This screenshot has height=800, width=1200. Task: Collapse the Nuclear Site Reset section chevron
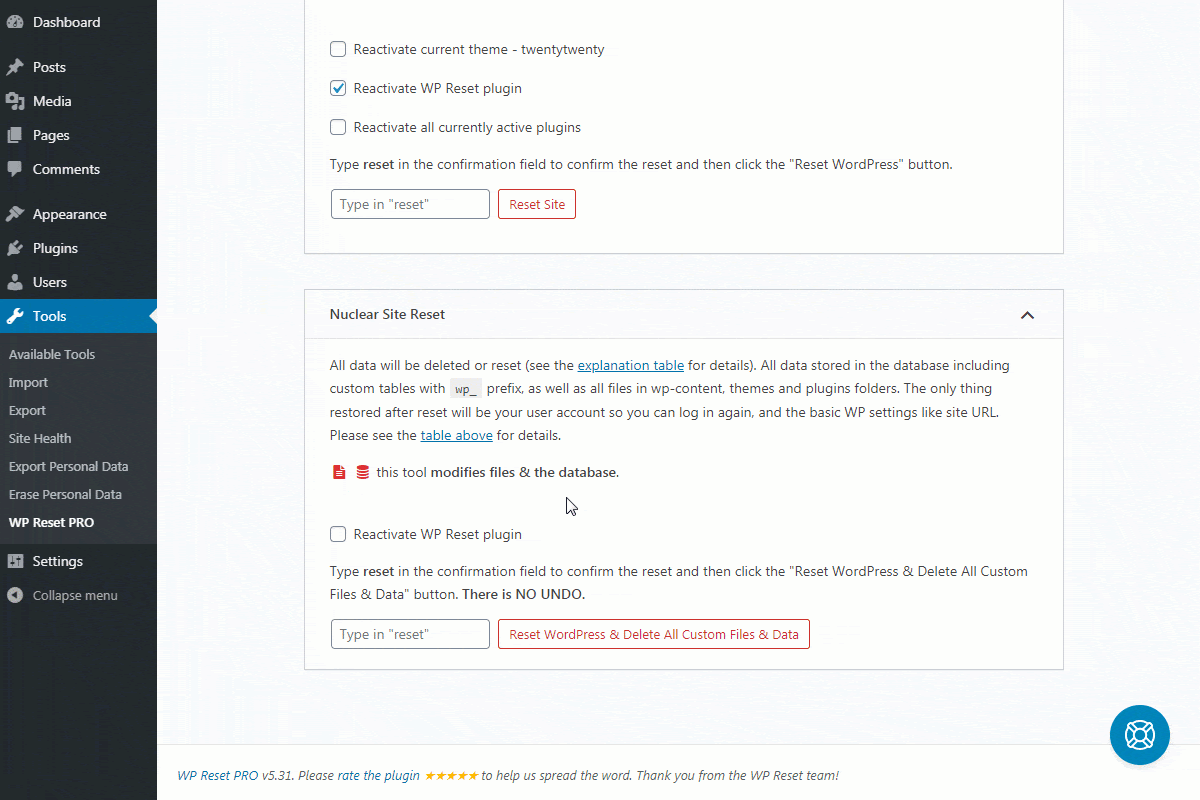pos(1027,315)
